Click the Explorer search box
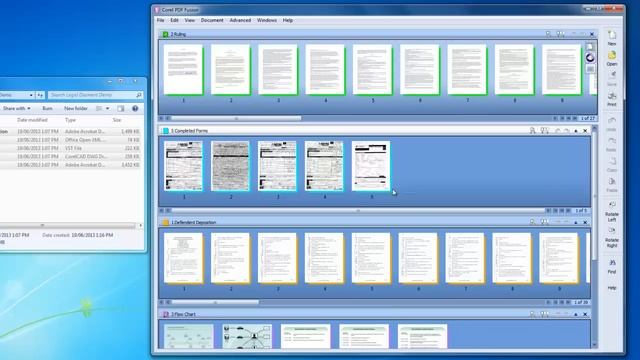Viewport: 640px width, 360px height. click(x=96, y=95)
